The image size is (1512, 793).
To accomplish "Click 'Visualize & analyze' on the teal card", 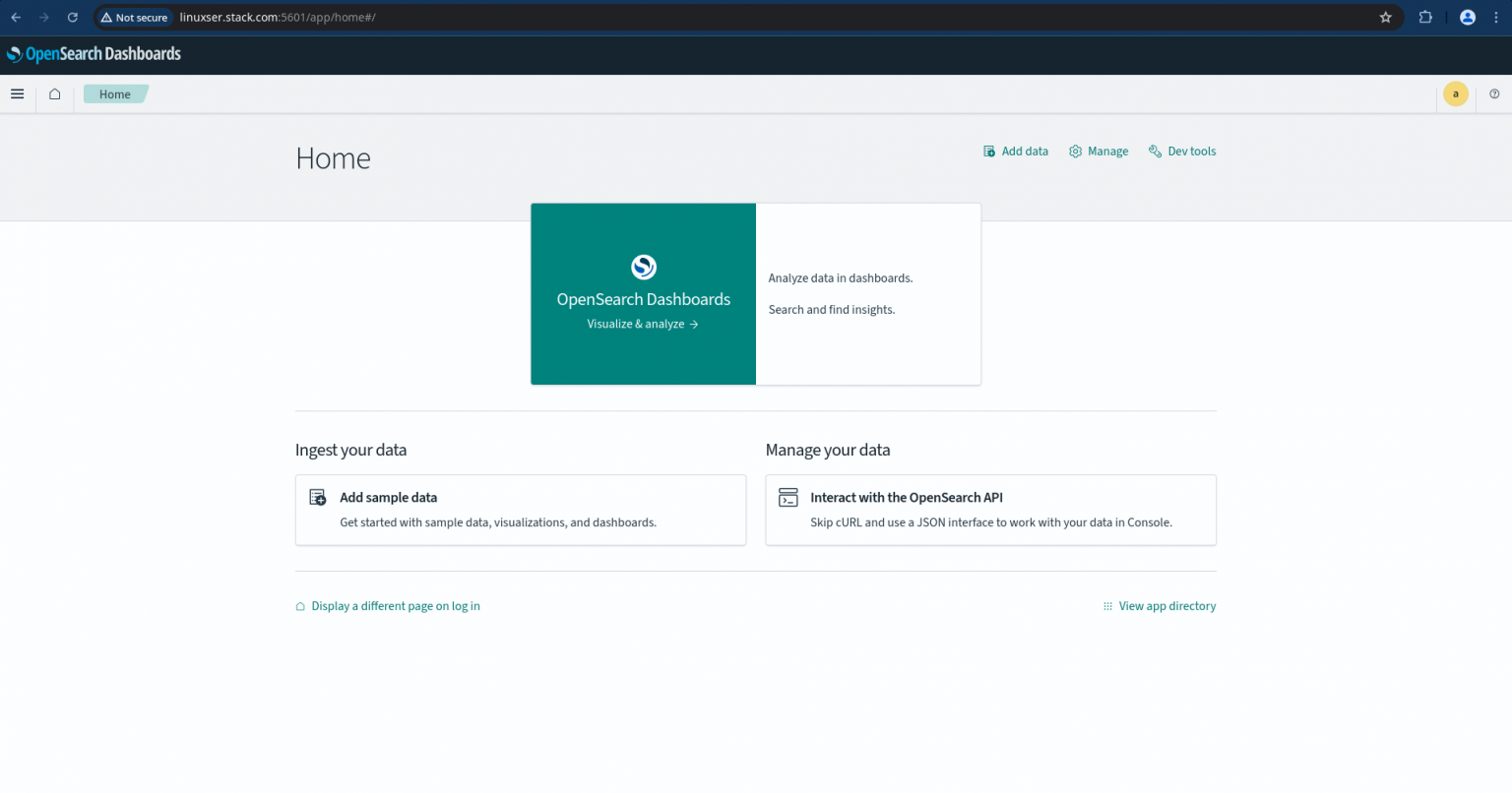I will click(x=643, y=324).
